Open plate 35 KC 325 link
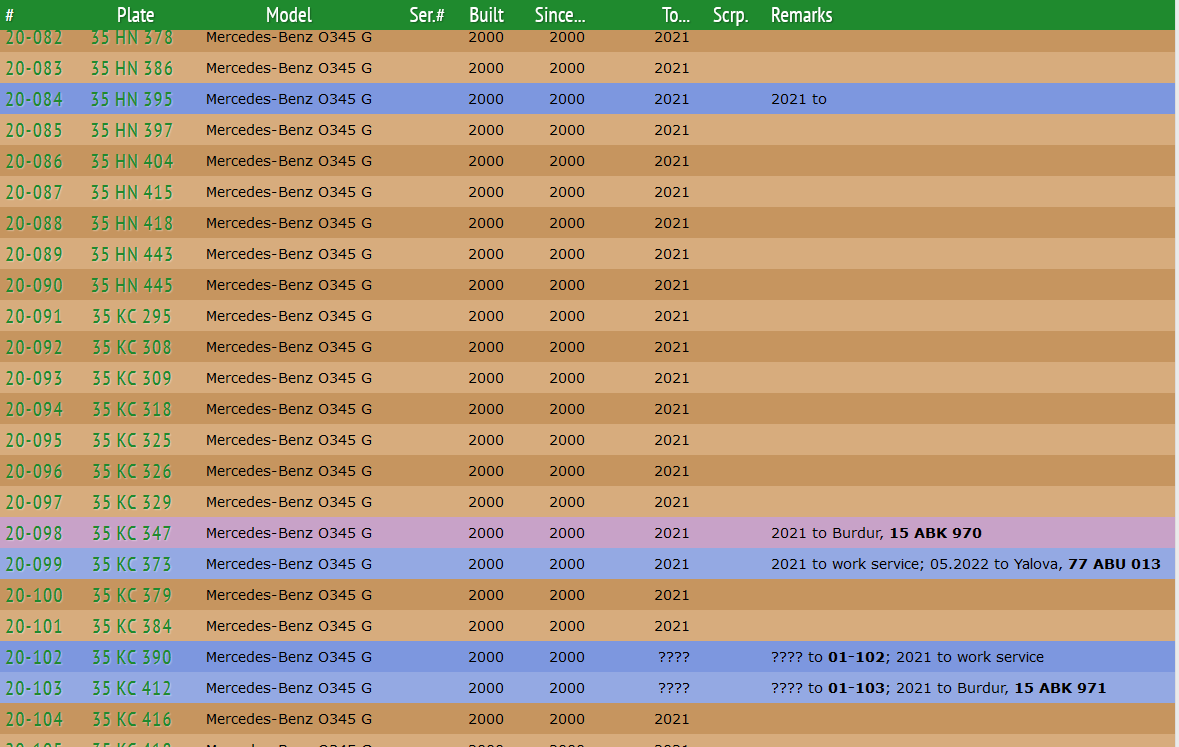The width and height of the screenshot is (1179, 747). click(x=132, y=440)
